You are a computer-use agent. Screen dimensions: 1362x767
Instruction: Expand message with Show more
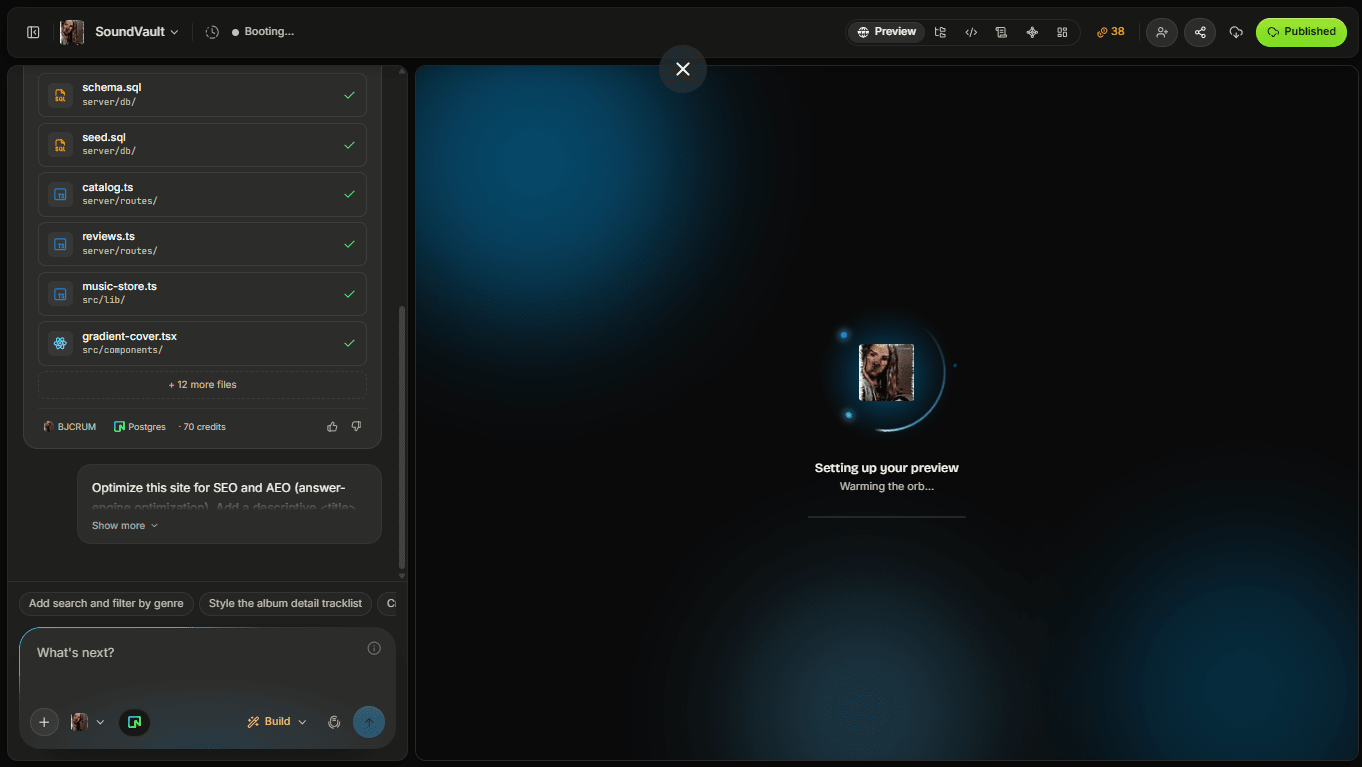click(125, 526)
